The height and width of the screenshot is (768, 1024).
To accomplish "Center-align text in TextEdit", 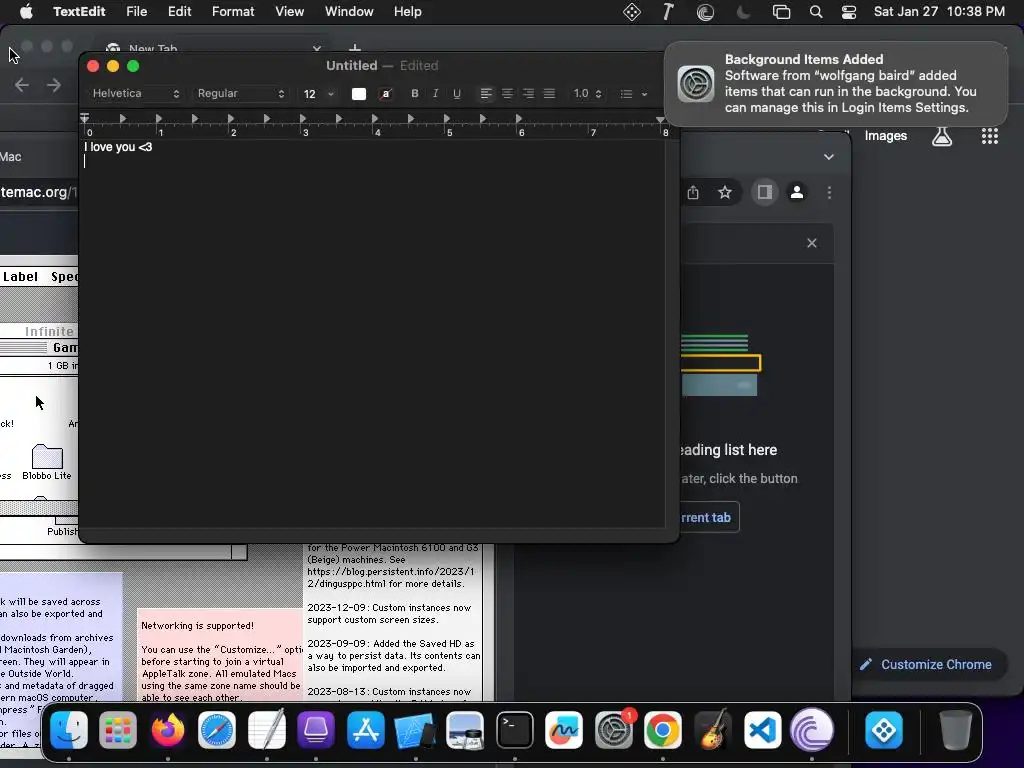I will (507, 93).
